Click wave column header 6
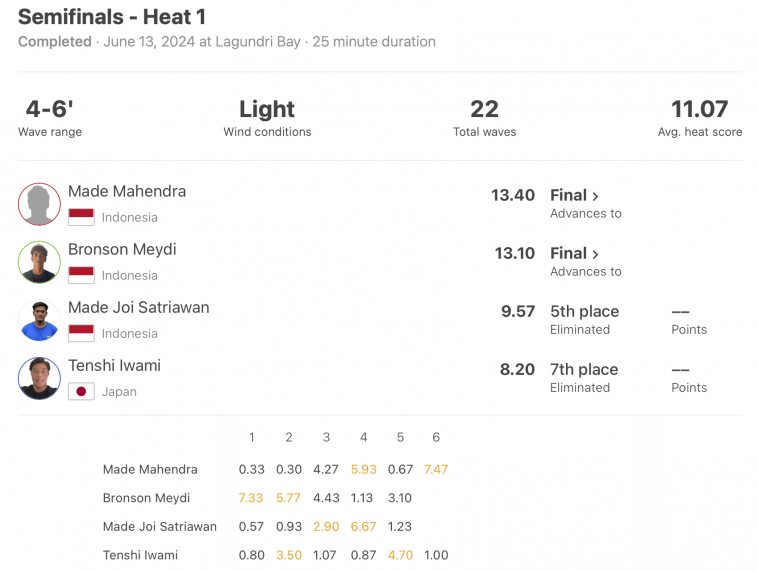 click(436, 438)
